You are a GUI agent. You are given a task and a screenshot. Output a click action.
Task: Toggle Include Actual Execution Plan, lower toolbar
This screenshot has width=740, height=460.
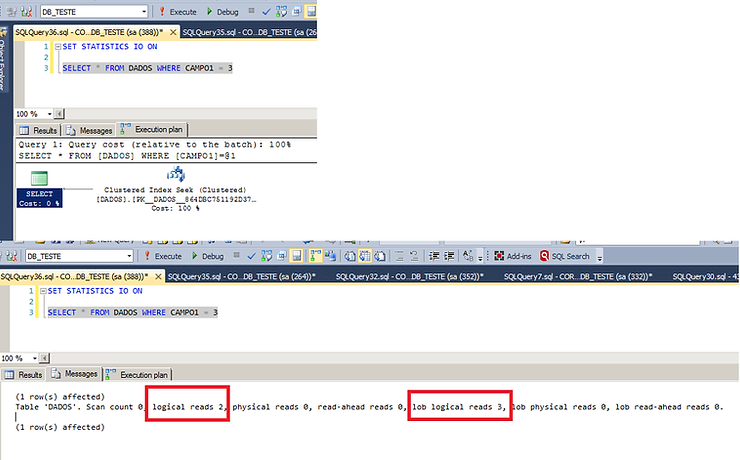pyautogui.click(x=315, y=256)
